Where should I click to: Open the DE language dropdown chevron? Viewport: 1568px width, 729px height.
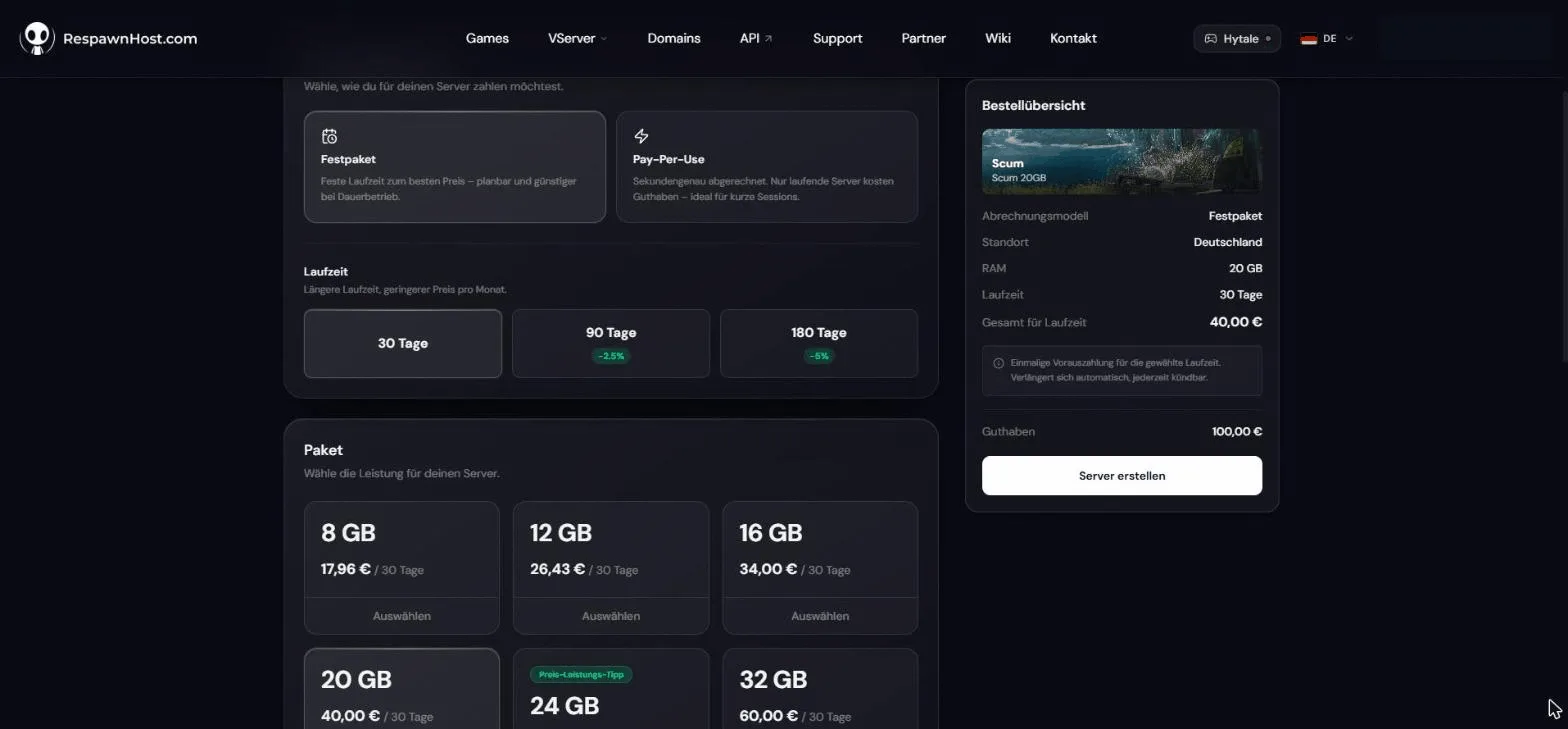point(1349,39)
